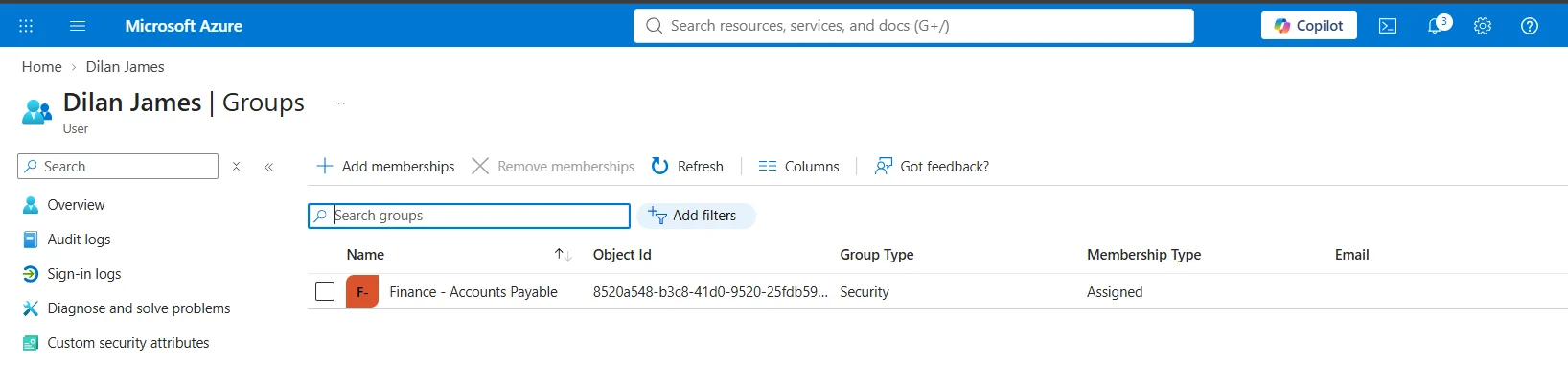Image resolution: width=1568 pixels, height=365 pixels.
Task: Click Email column header
Action: pos(1351,255)
